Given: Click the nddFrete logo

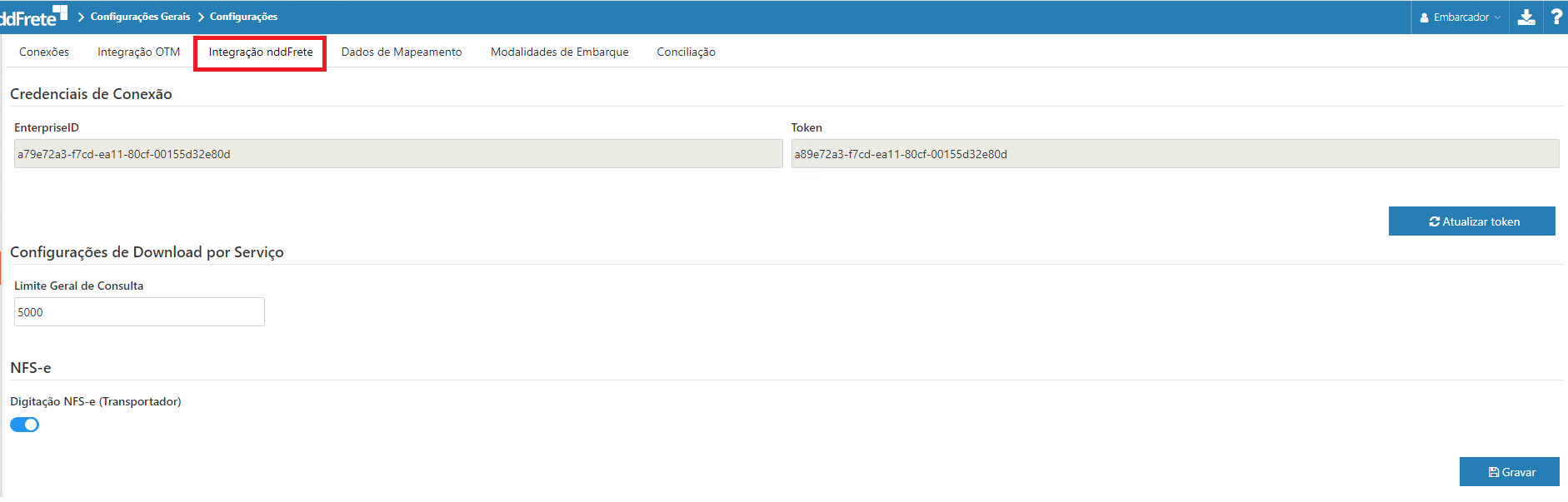Looking at the screenshot, I should pyautogui.click(x=33, y=17).
